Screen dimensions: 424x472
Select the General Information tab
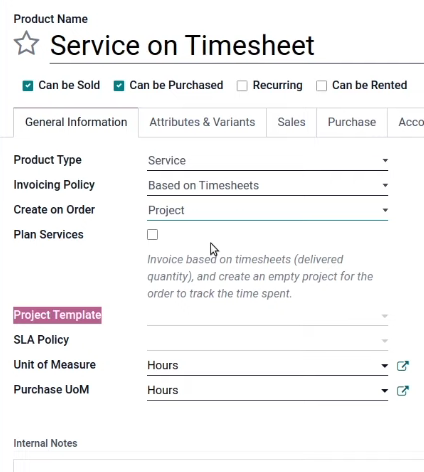(x=76, y=122)
